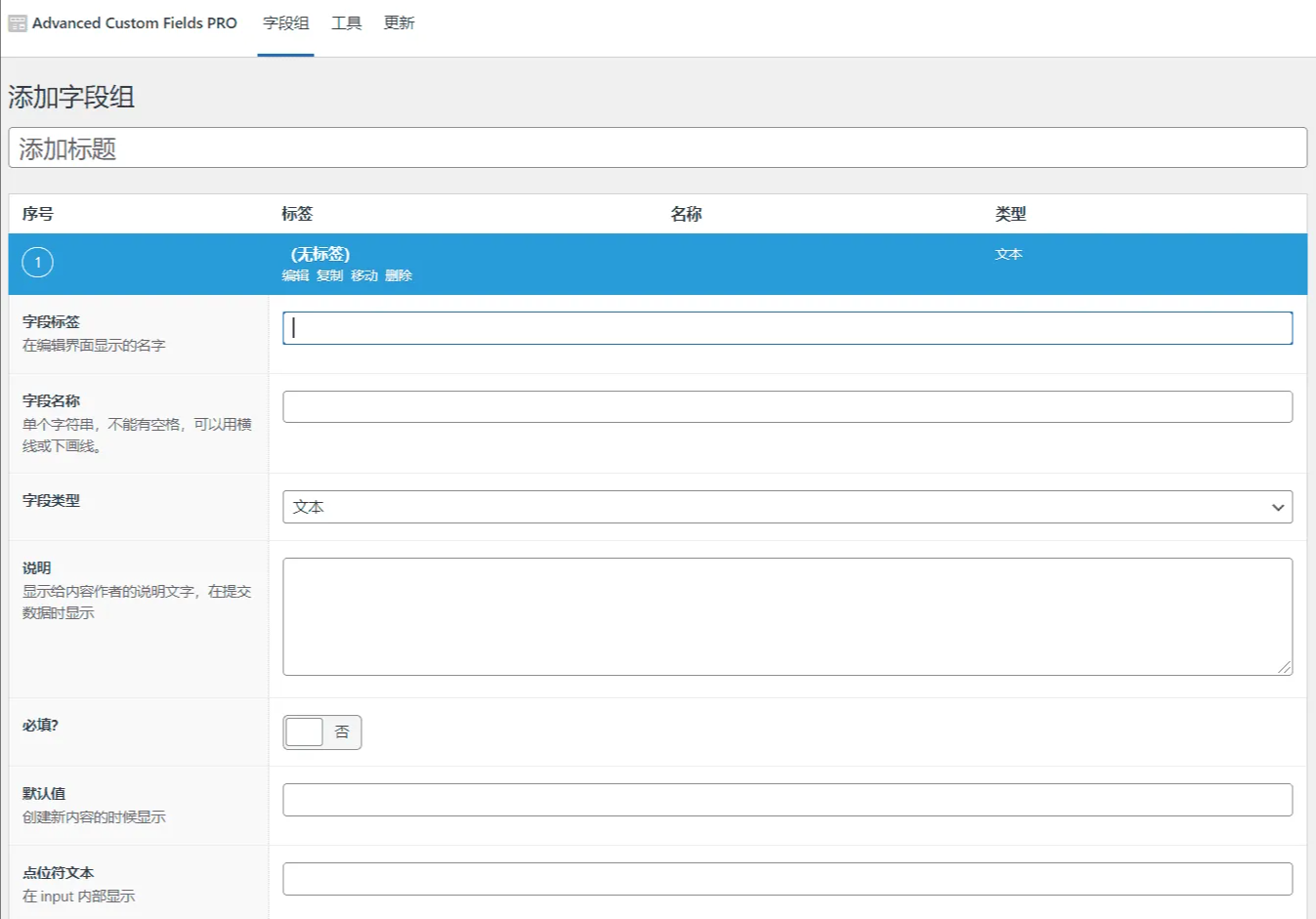This screenshot has height=919, width=1316.
Task: Open the 更新 tab
Action: click(399, 22)
